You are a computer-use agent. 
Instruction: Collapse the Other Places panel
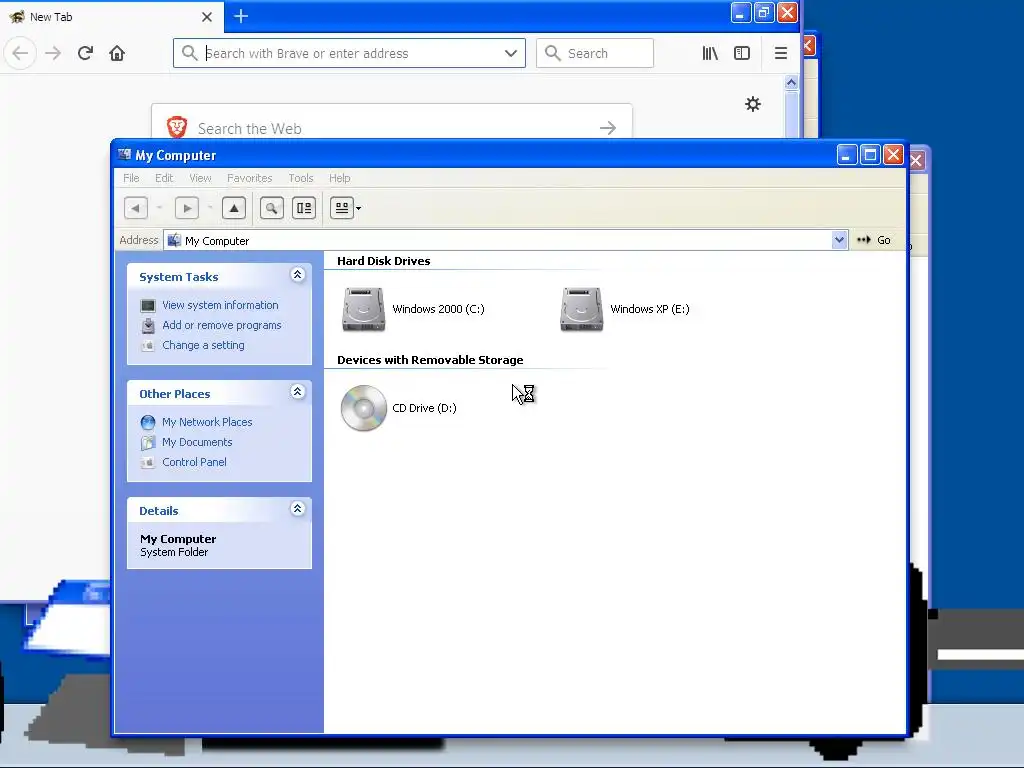298,392
